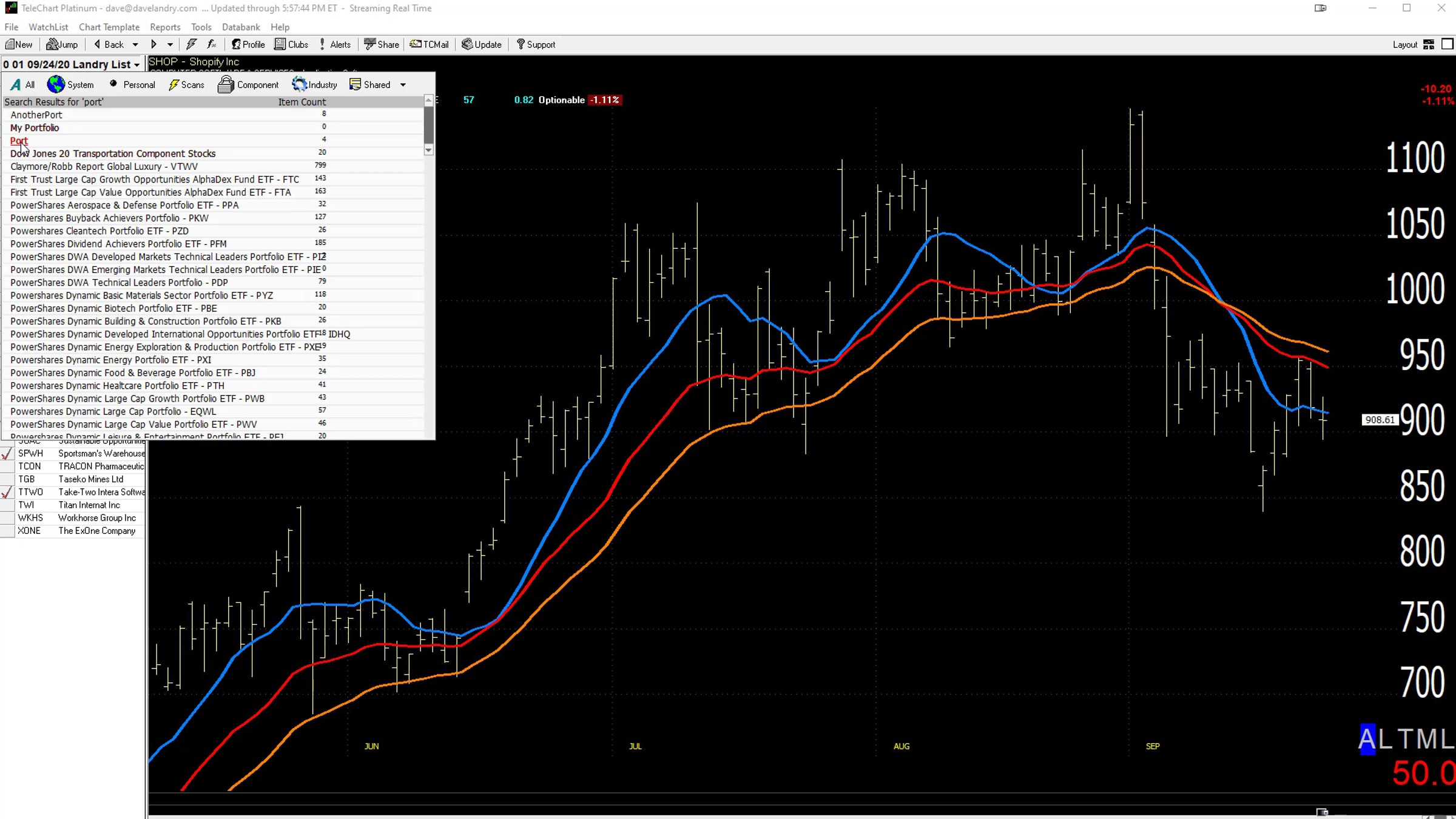Show All watchlists filter
The image size is (1456, 819).
coord(22,85)
